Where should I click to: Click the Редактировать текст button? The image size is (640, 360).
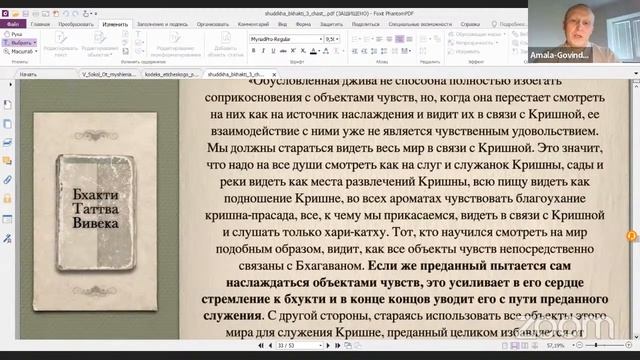[60, 44]
